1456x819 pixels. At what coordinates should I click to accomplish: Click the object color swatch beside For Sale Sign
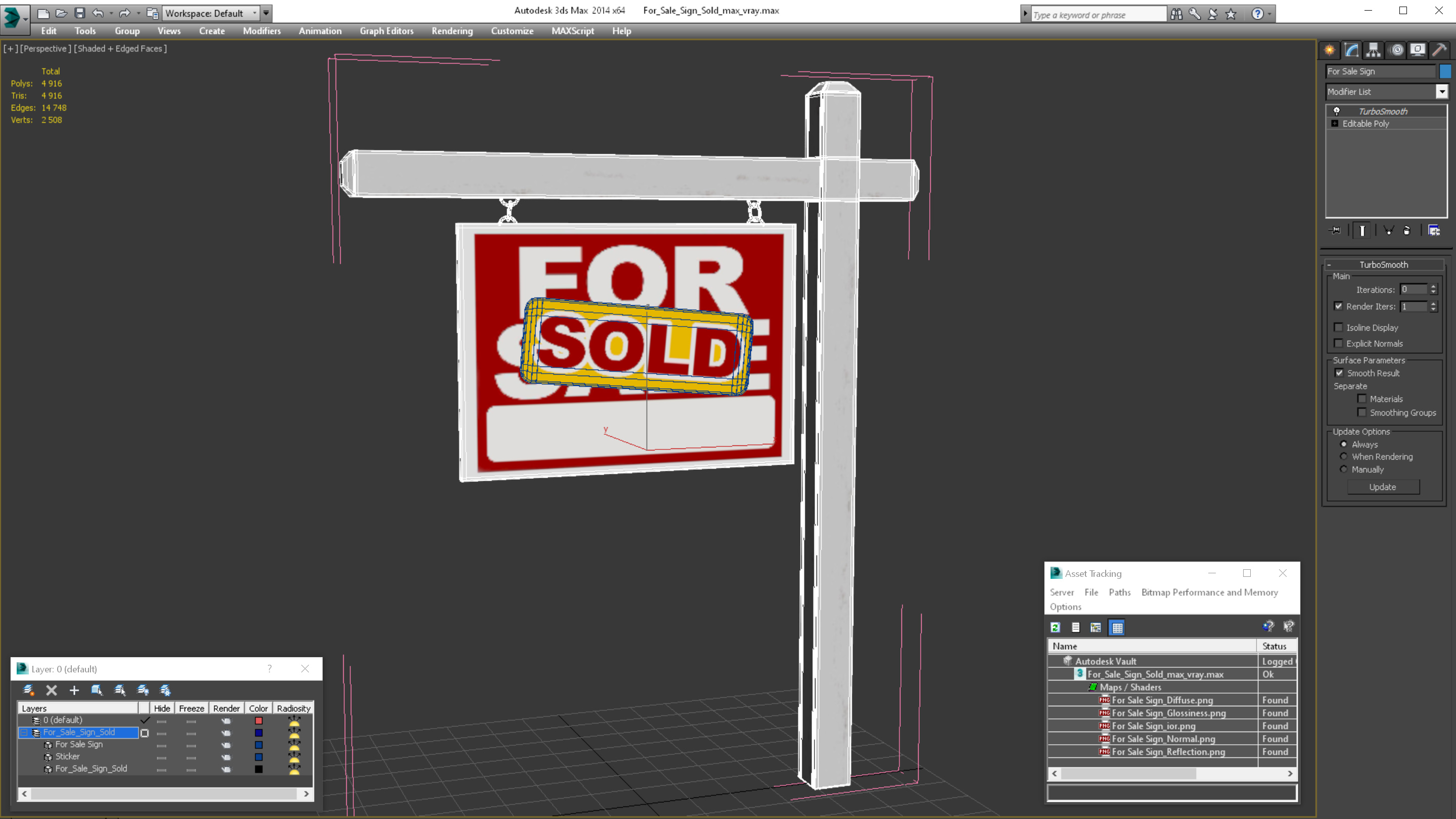(x=1445, y=71)
